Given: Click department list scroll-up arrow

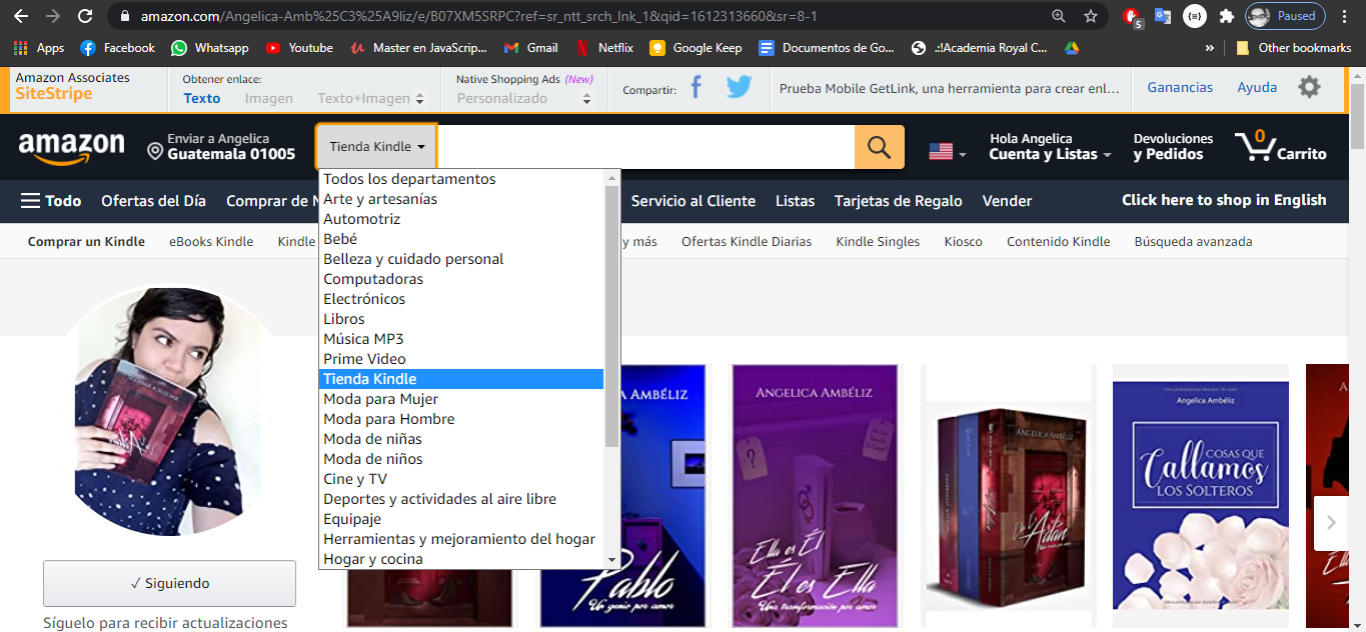Looking at the screenshot, I should 612,178.
